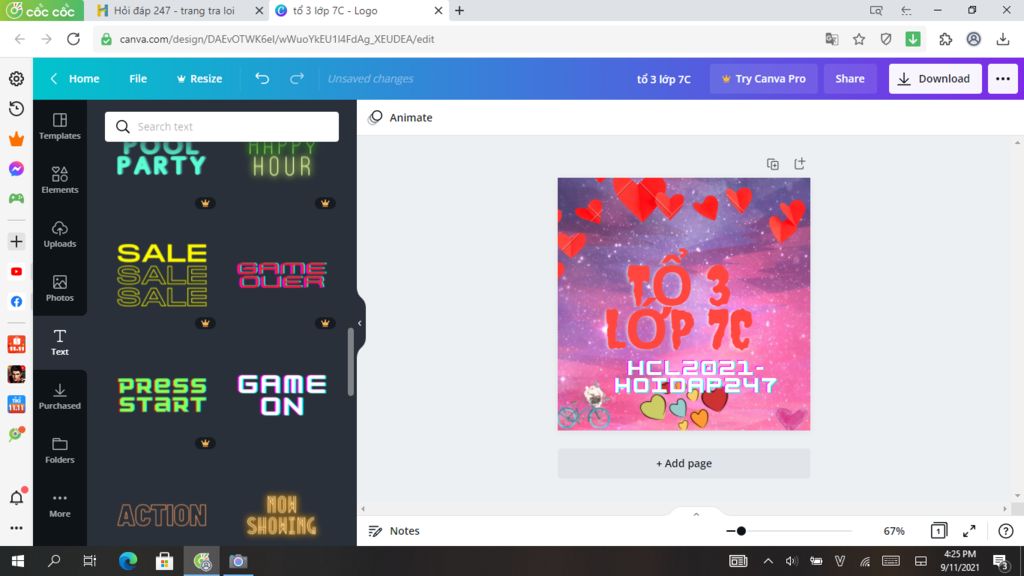Go back to Home
This screenshot has height=576, width=1024.
pos(76,78)
